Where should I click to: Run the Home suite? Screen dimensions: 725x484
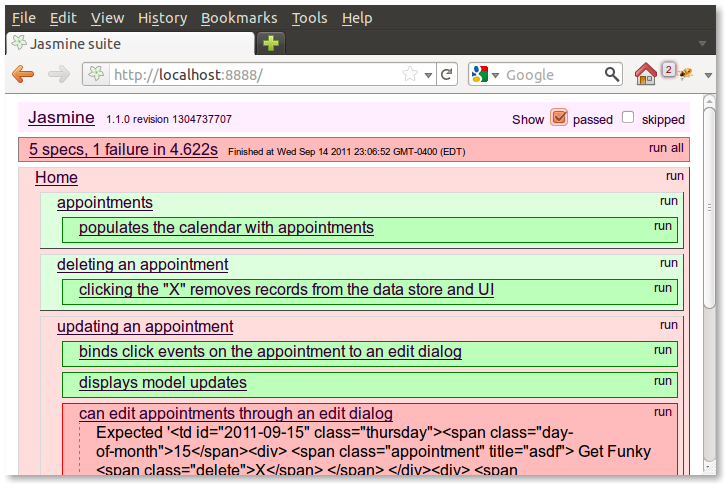point(675,176)
